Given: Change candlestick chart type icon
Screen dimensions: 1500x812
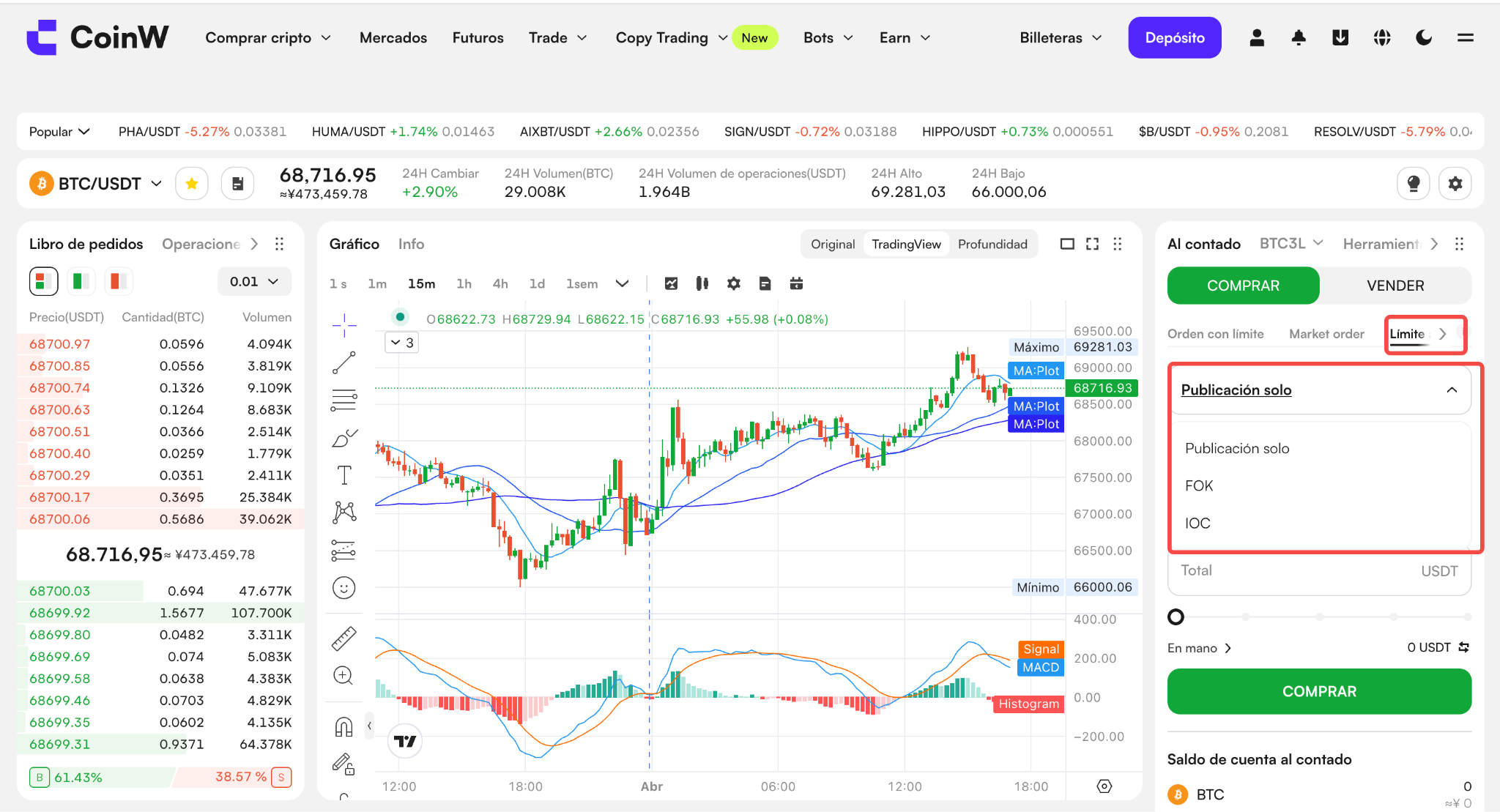Looking at the screenshot, I should pos(702,283).
